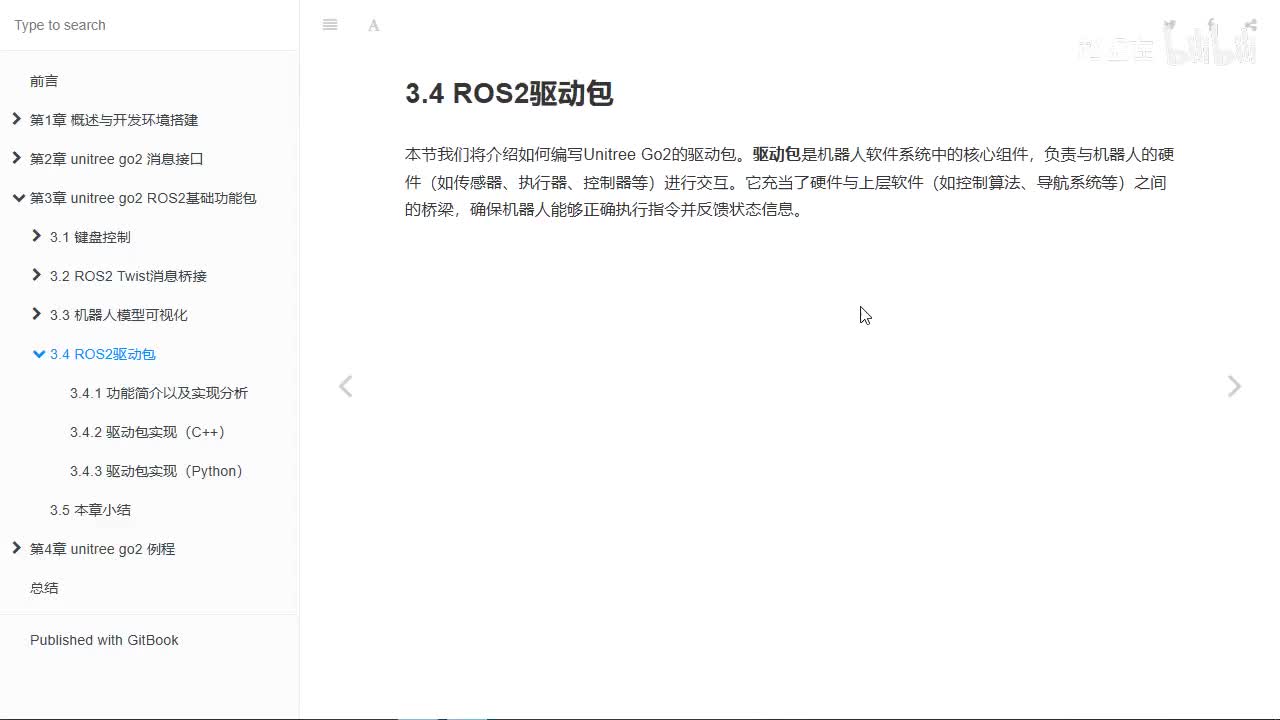Viewport: 1280px width, 720px height.
Task: Expand the 3.1 键盘控制 chevron
Action: click(37, 236)
